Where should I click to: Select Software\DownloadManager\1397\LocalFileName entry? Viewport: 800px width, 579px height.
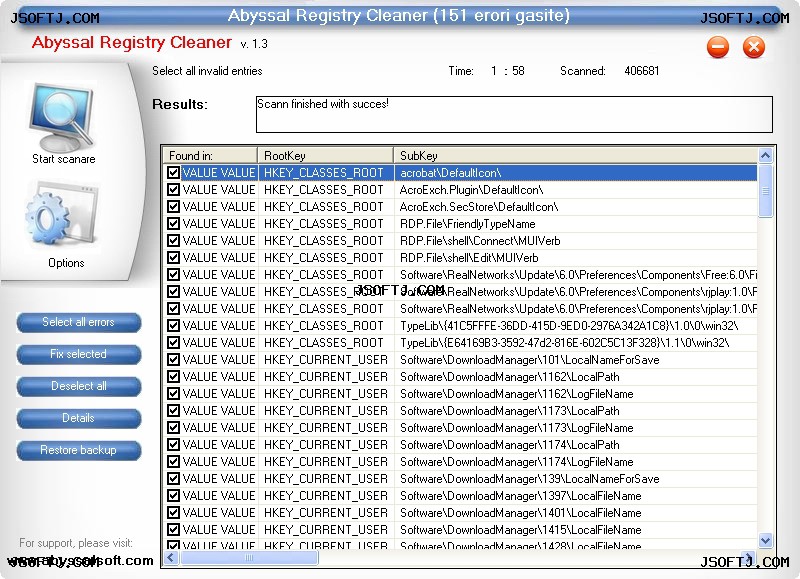(460, 496)
